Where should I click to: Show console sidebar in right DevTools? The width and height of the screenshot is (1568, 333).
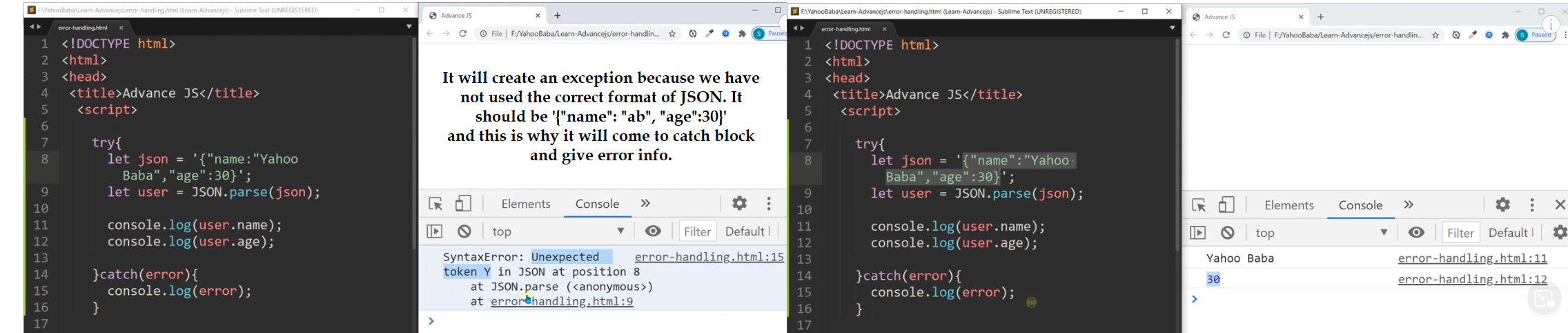[x=1198, y=233]
